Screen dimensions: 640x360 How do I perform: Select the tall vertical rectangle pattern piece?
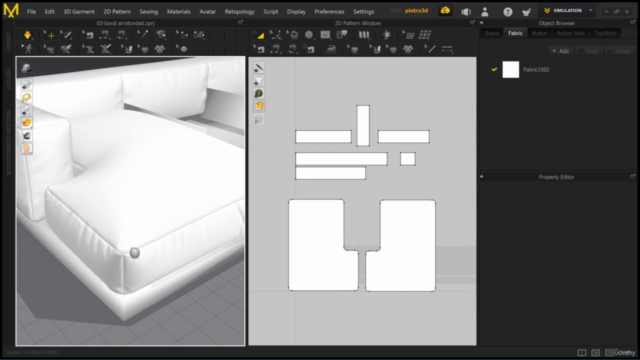point(363,125)
